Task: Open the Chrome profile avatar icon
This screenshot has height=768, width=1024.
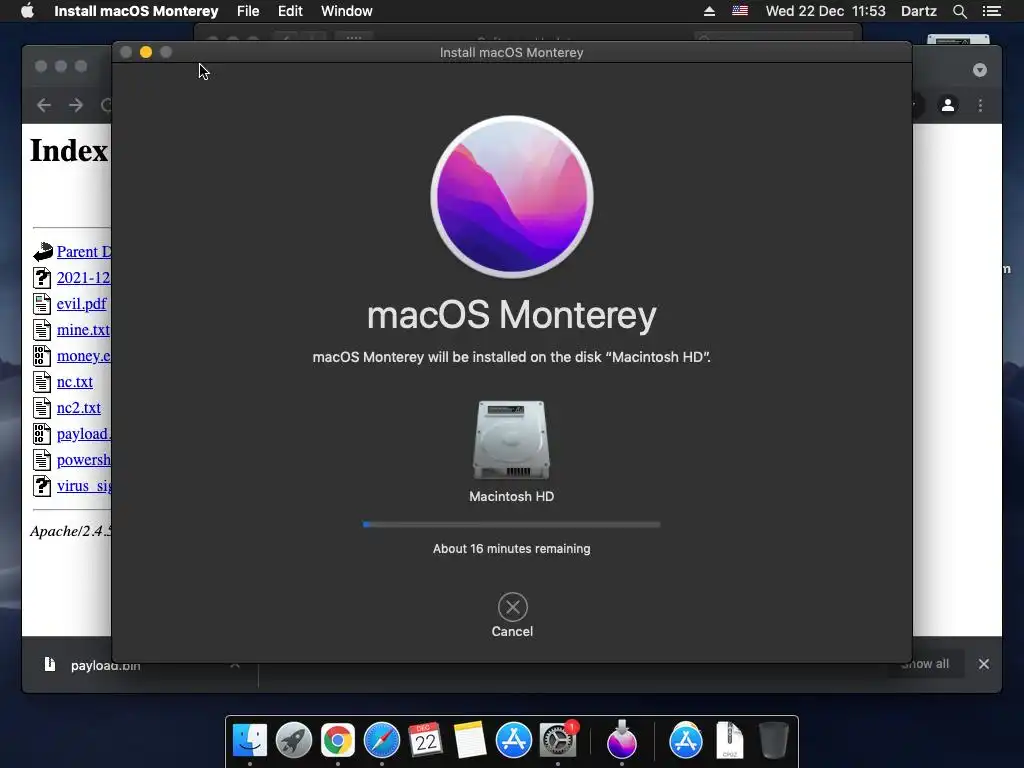Action: pos(948,105)
